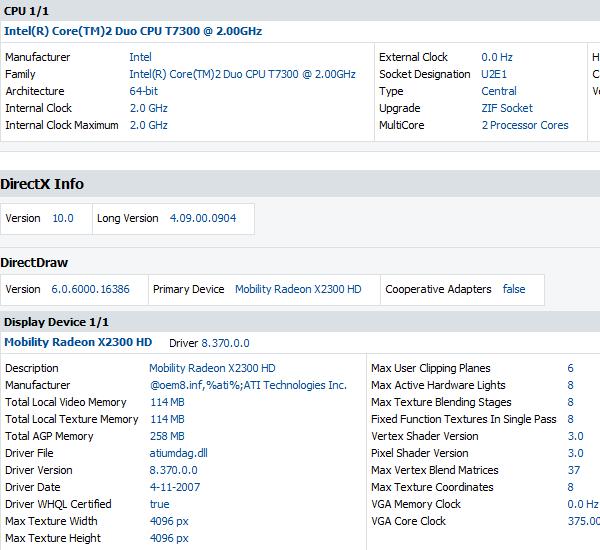Click the Primary Device label
This screenshot has width=600, height=550.
pyautogui.click(x=188, y=289)
